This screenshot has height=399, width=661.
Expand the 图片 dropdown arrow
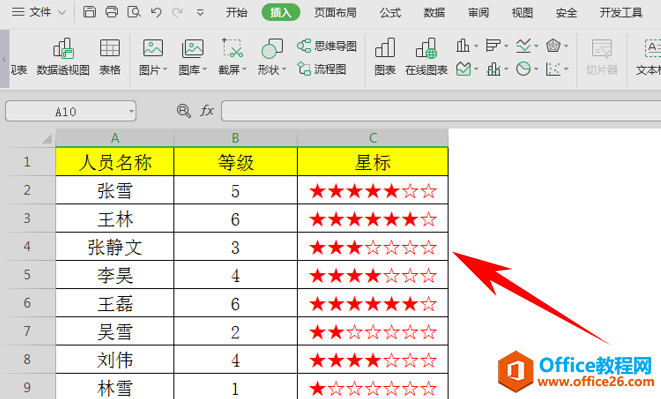[165, 69]
